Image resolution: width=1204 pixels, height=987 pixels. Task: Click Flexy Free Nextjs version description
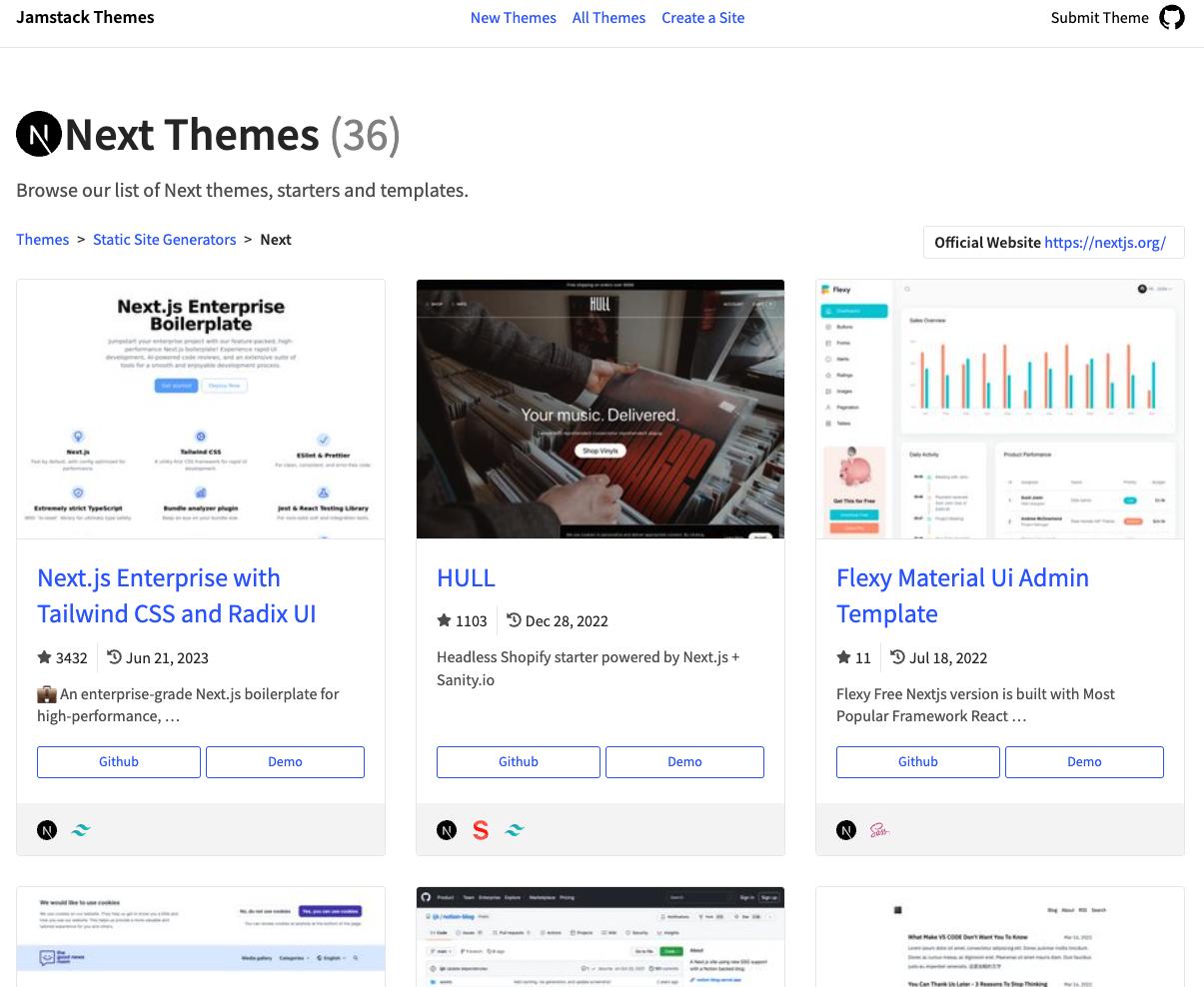[x=975, y=704]
